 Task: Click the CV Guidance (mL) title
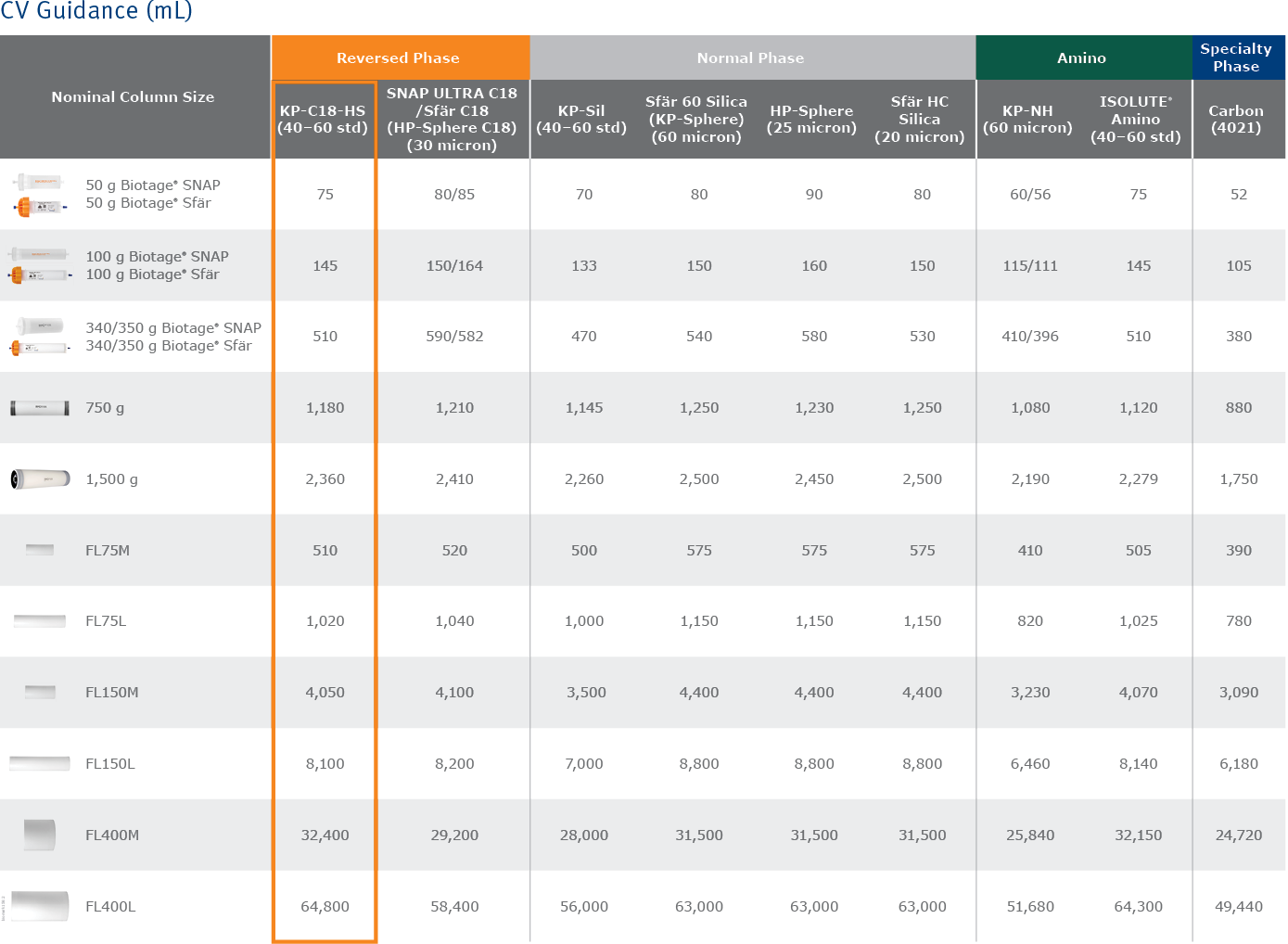pos(96,10)
